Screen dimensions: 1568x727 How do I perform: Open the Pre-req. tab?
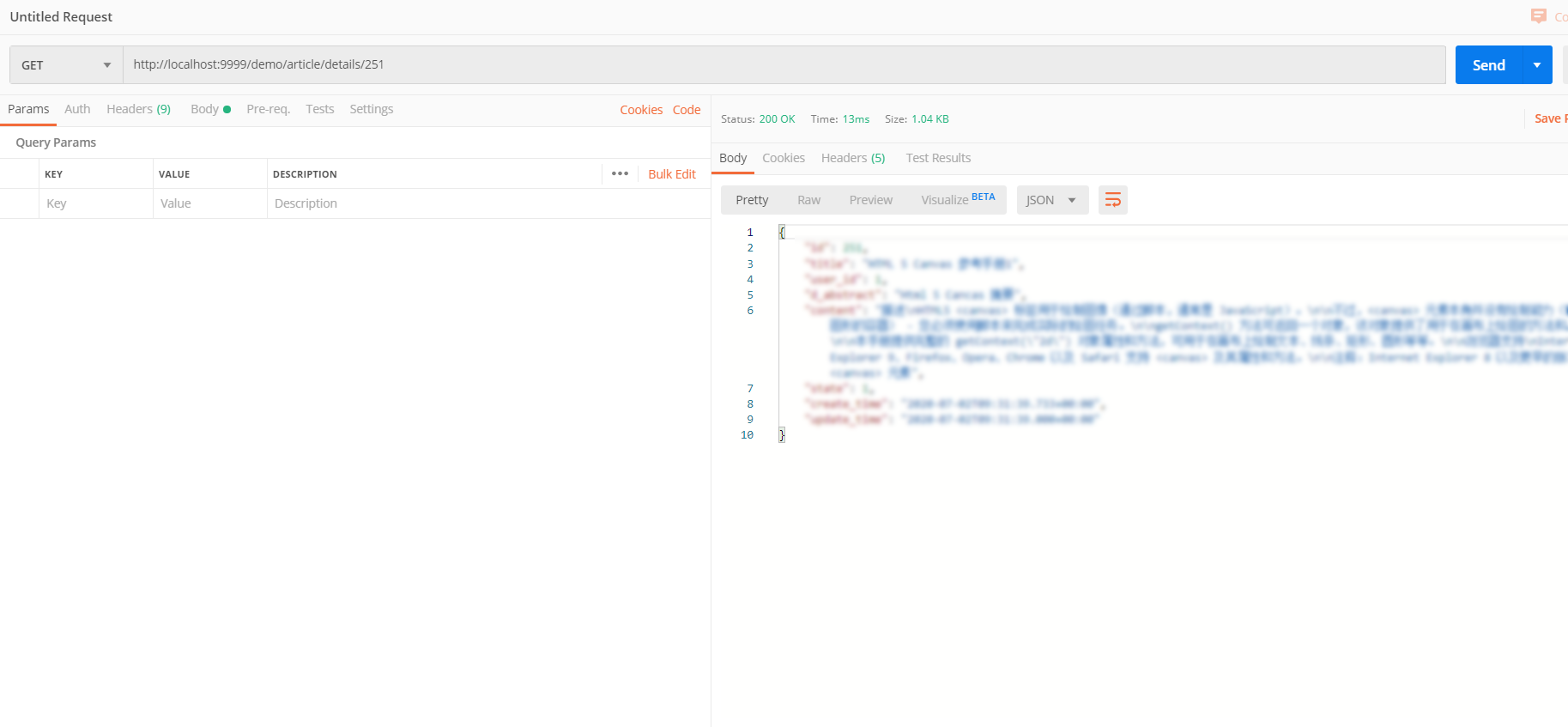(268, 109)
